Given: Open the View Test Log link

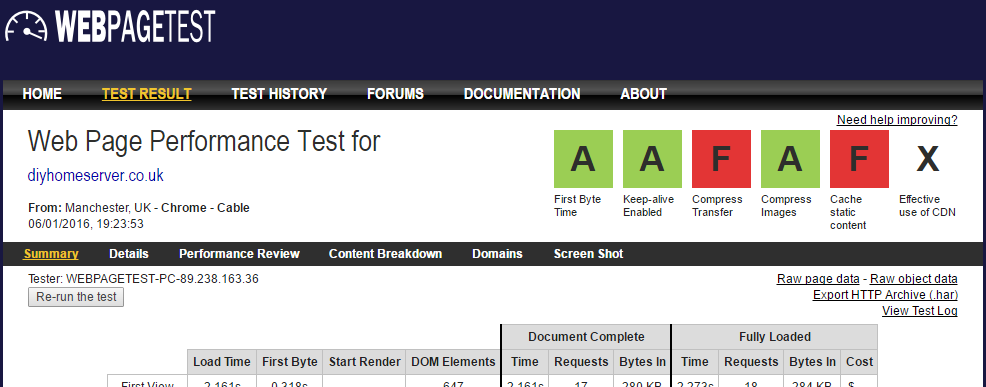Looking at the screenshot, I should 920,310.
